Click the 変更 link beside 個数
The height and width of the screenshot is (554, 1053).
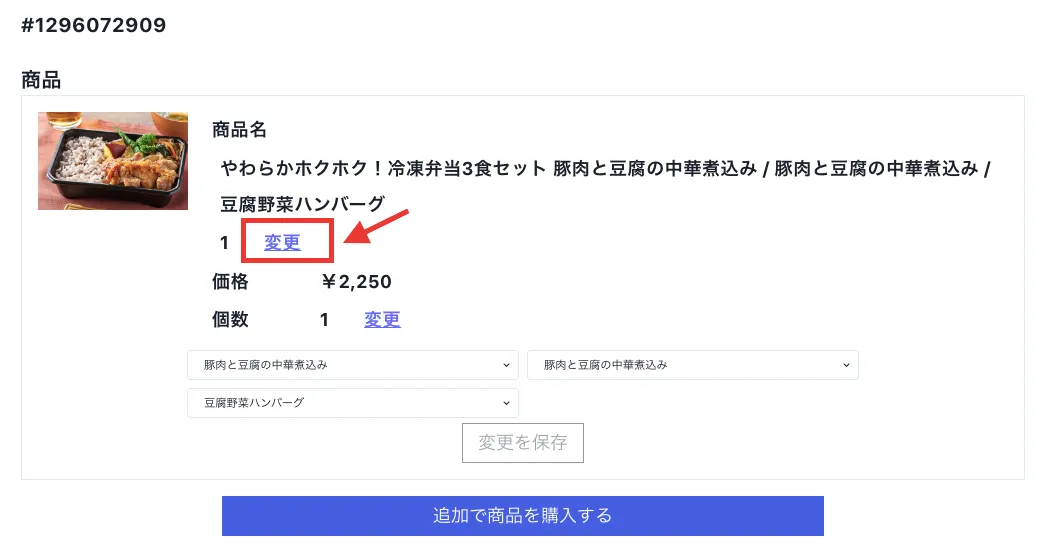(382, 320)
